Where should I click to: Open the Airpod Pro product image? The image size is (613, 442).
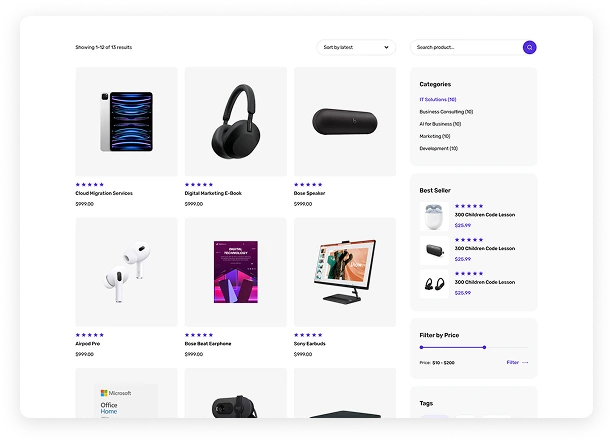(126, 272)
